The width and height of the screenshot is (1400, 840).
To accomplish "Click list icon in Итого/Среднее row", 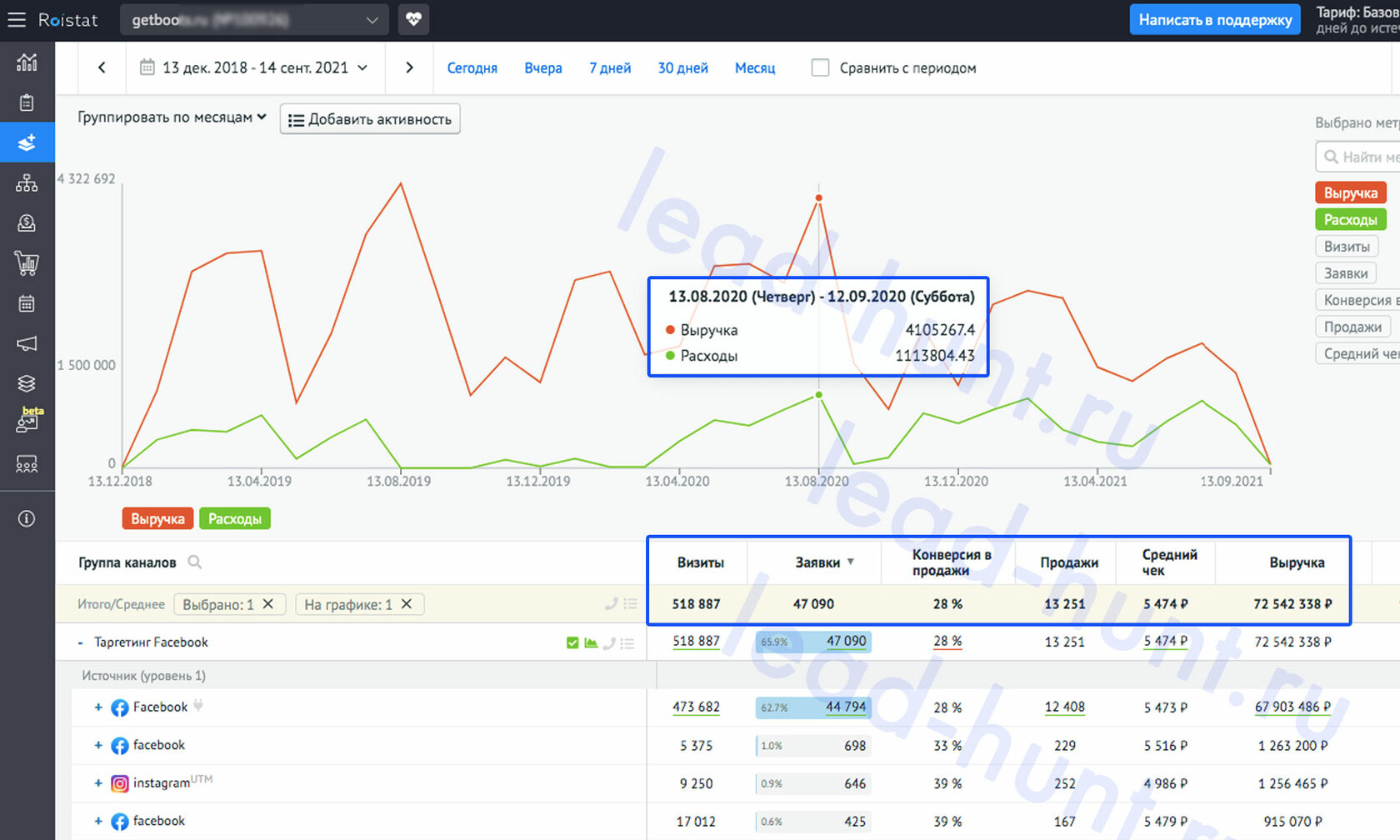I will pos(630,603).
